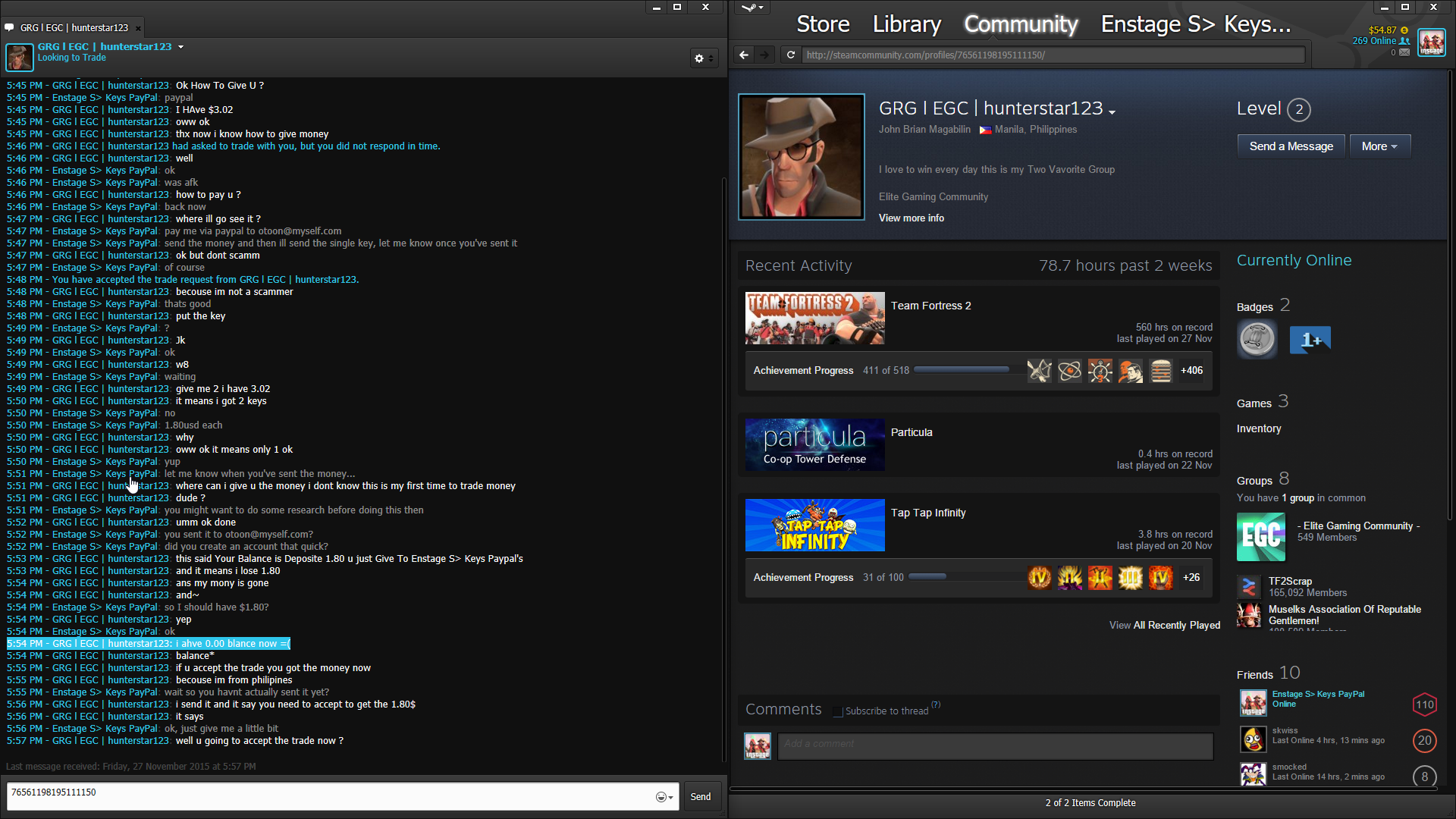Click the Add a comment field
This screenshot has width=1456, height=819.
click(994, 745)
